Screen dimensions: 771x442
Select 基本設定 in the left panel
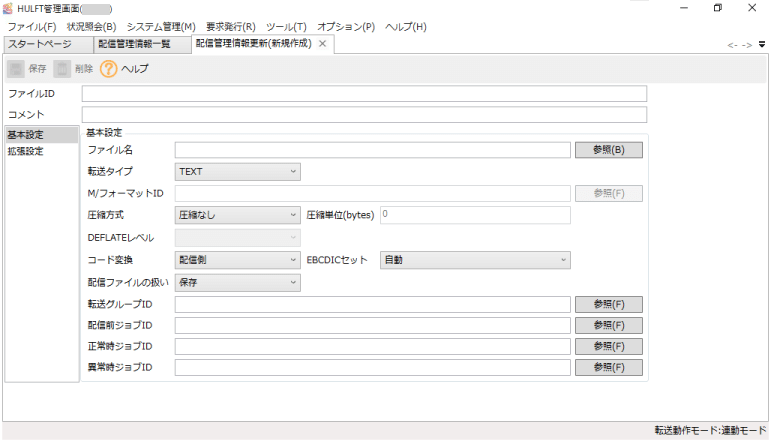pos(42,135)
